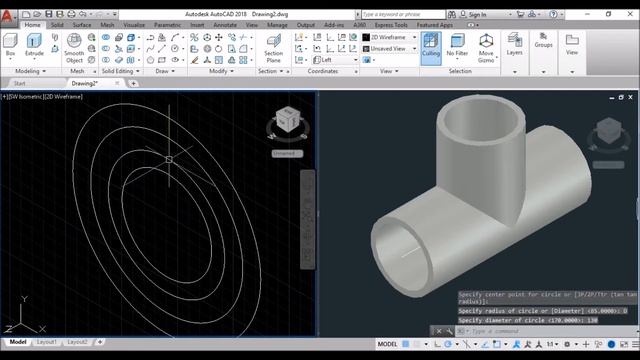Viewport: 640px width, 360px height.
Task: Open the AutoCAD application menu logo
Action: [x=7, y=17]
